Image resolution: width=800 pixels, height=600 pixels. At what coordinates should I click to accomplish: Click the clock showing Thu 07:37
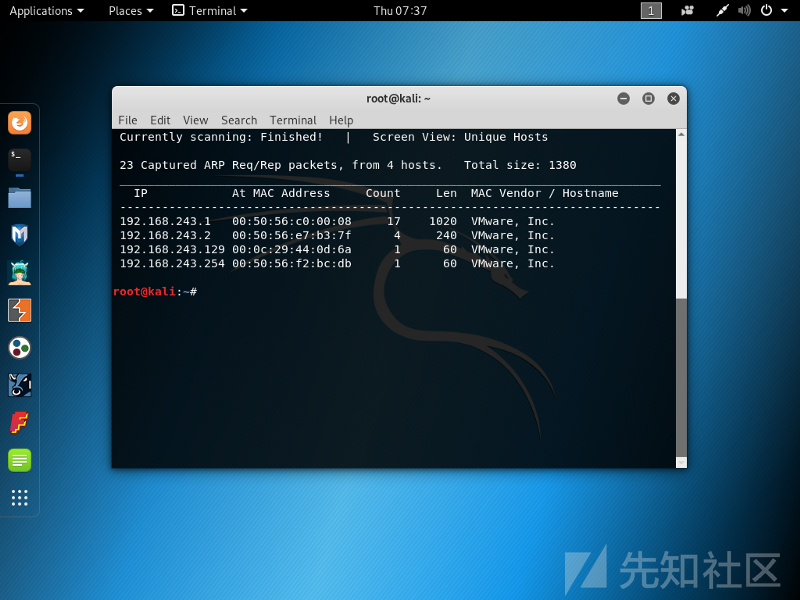pyautogui.click(x=400, y=11)
